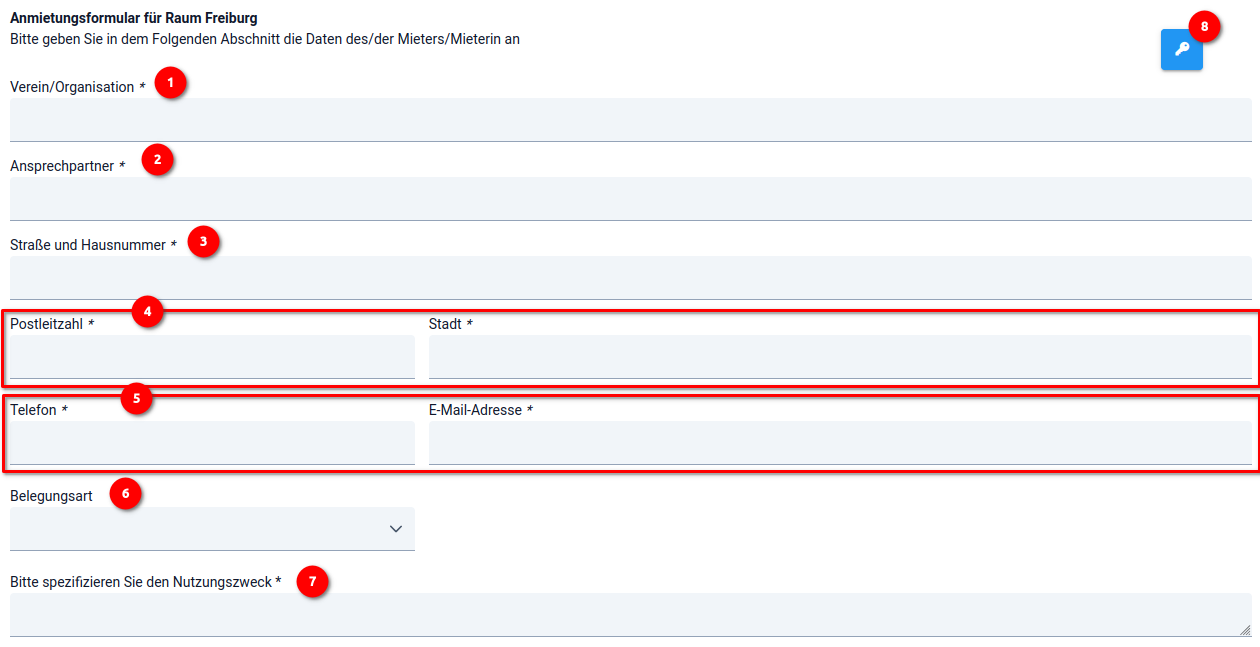1260x647 pixels.
Task: Select the E-Mail-Adresse input field
Action: click(839, 443)
